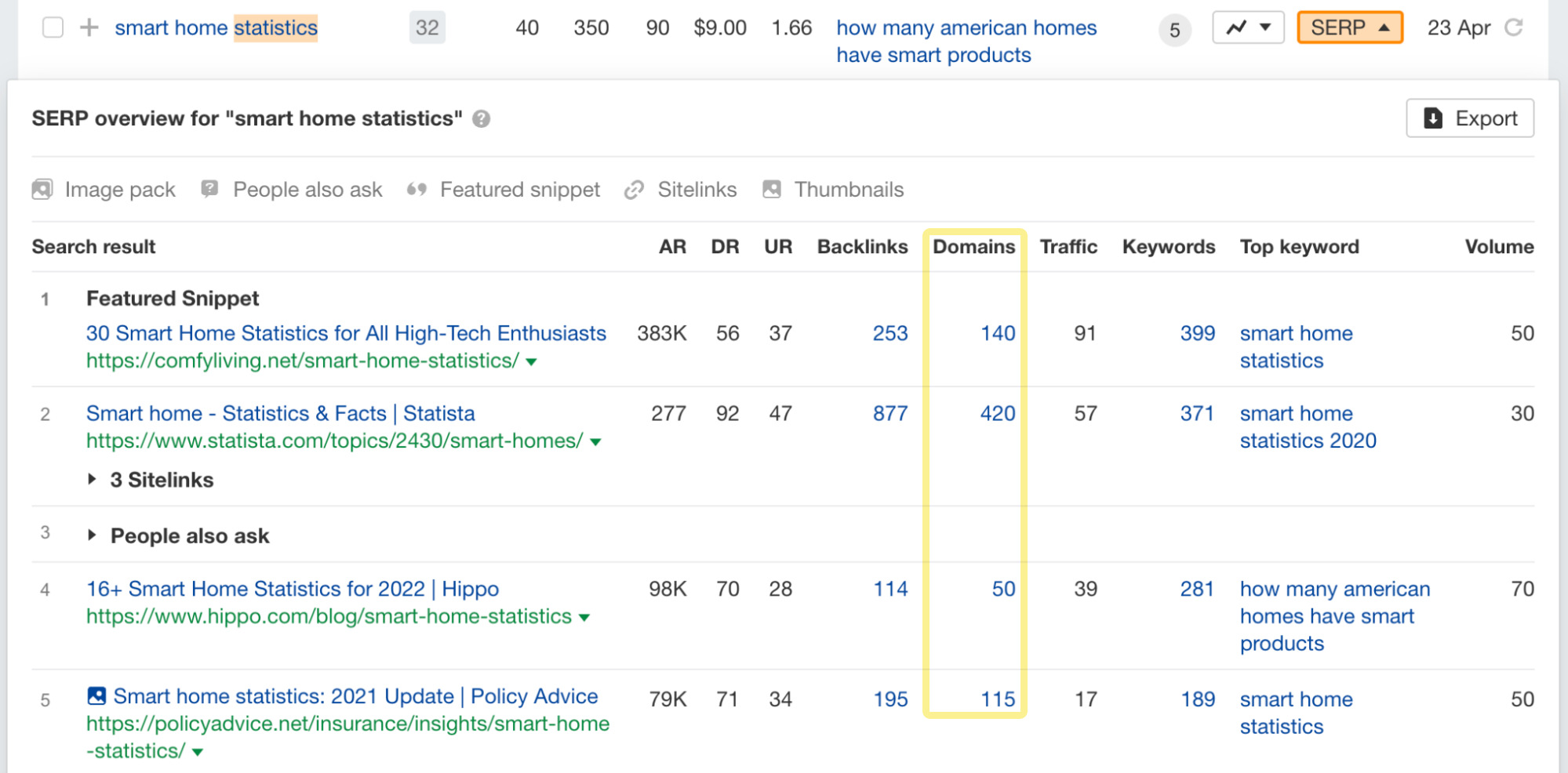Image resolution: width=1568 pixels, height=773 pixels.
Task: Open the chart type dropdown arrow
Action: (1265, 27)
